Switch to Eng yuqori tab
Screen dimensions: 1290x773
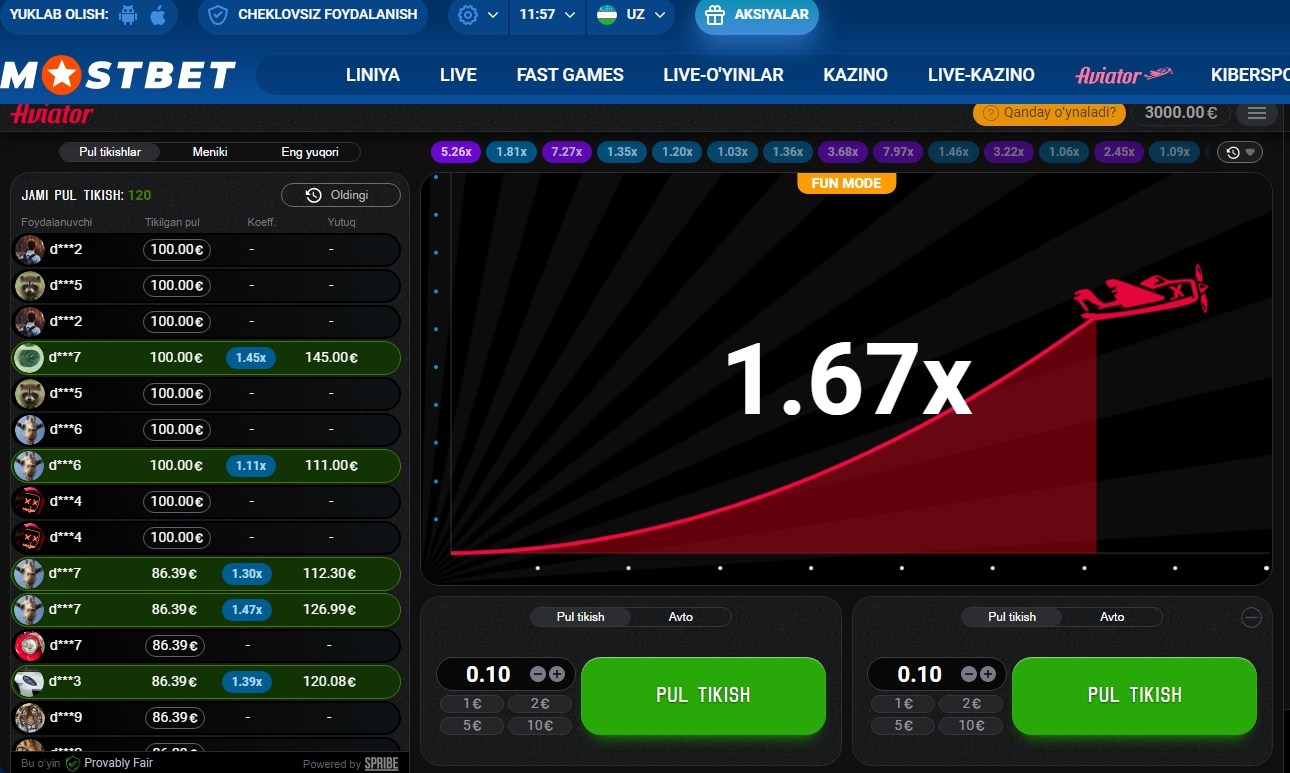click(x=310, y=152)
